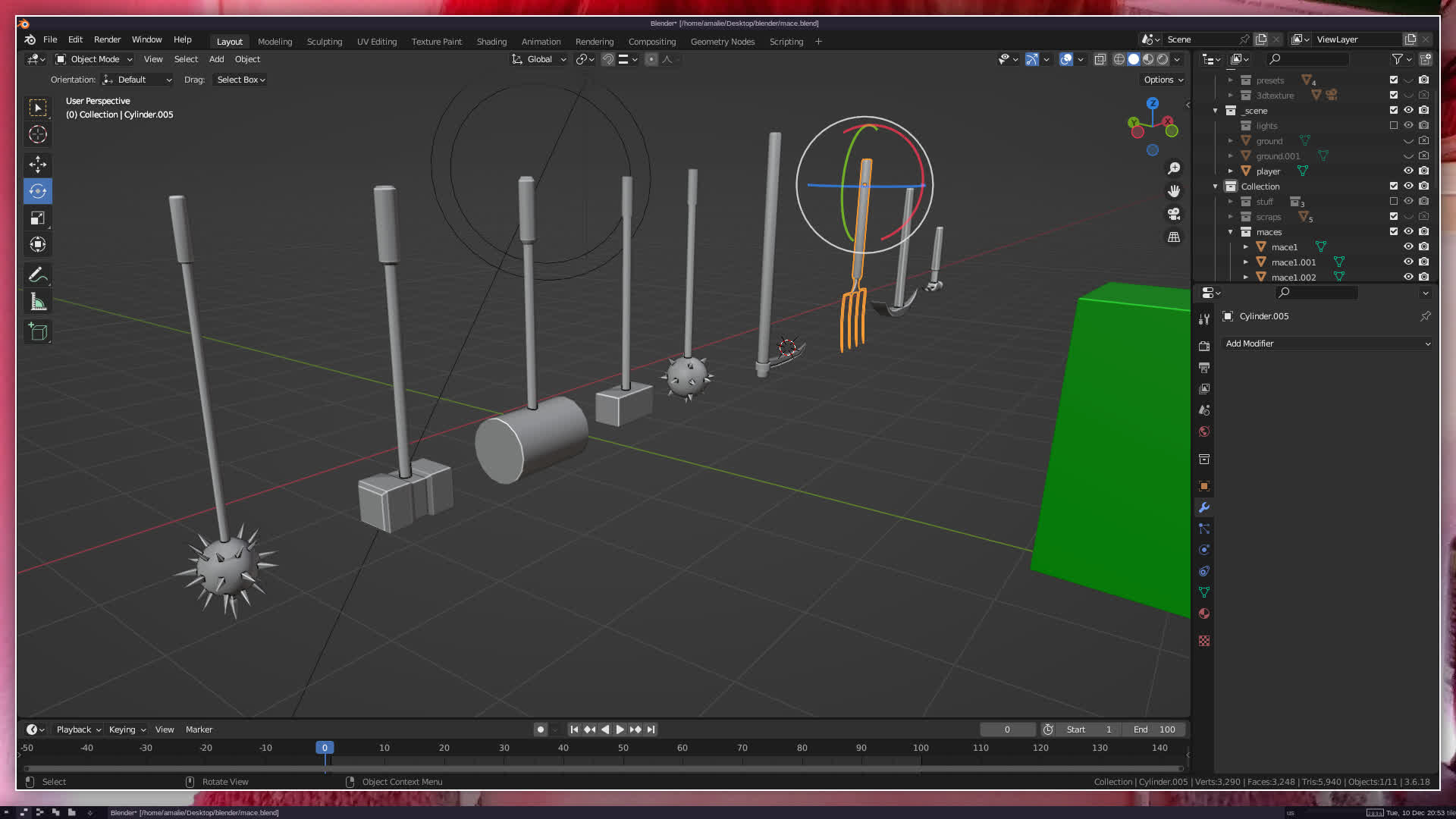
Task: Open the Object Mode dropdown
Action: click(x=95, y=59)
